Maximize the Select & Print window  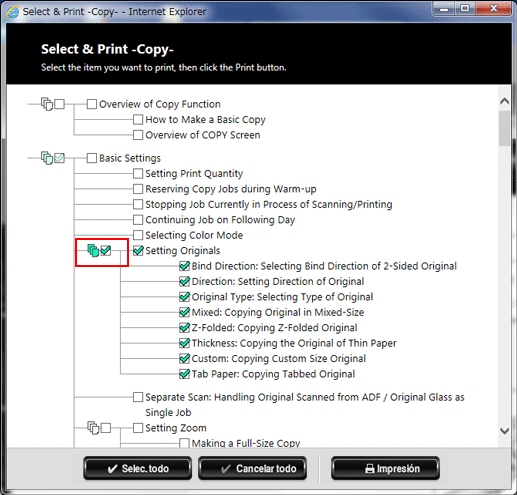pyautogui.click(x=465, y=9)
